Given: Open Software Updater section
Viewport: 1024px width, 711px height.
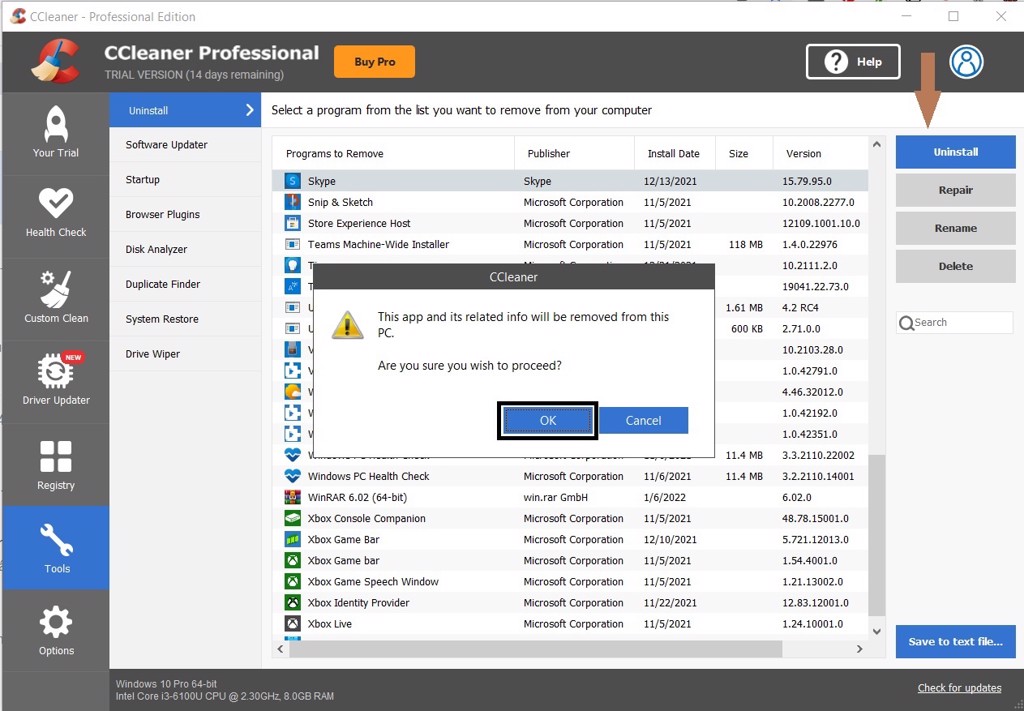Looking at the screenshot, I should [185, 145].
